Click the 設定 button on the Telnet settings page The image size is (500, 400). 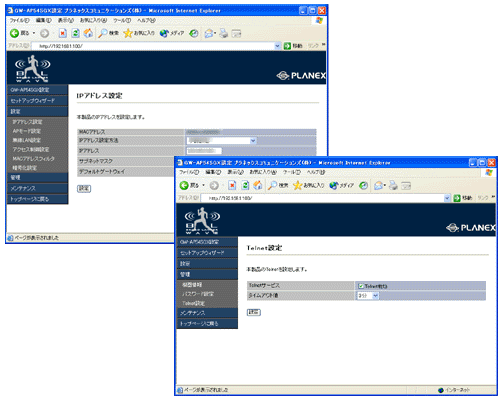point(254,312)
